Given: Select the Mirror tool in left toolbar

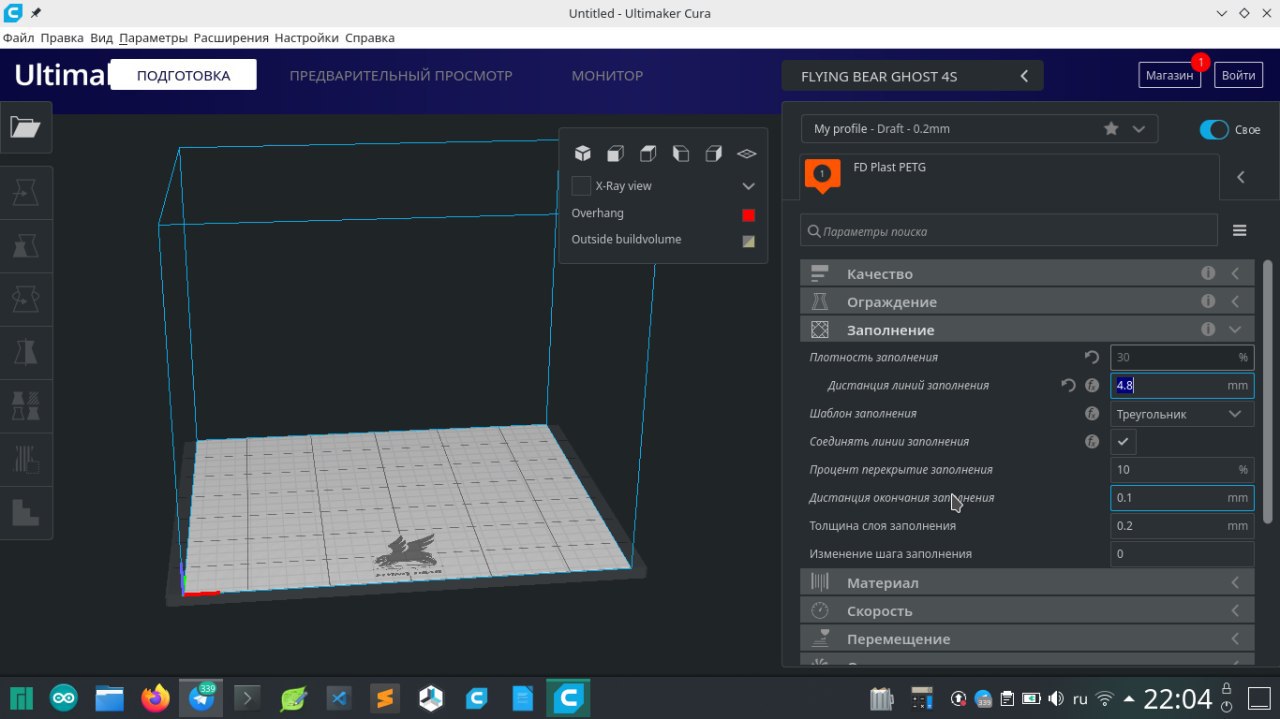Looking at the screenshot, I should tap(25, 352).
